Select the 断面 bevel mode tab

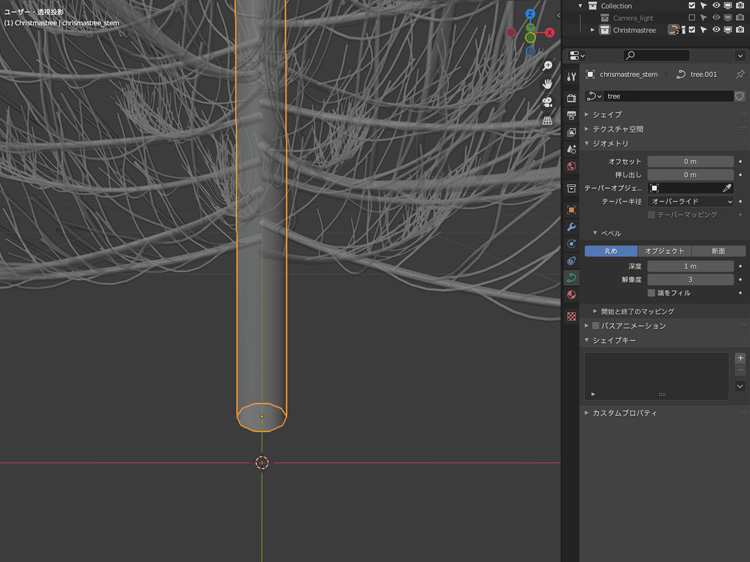[718, 251]
